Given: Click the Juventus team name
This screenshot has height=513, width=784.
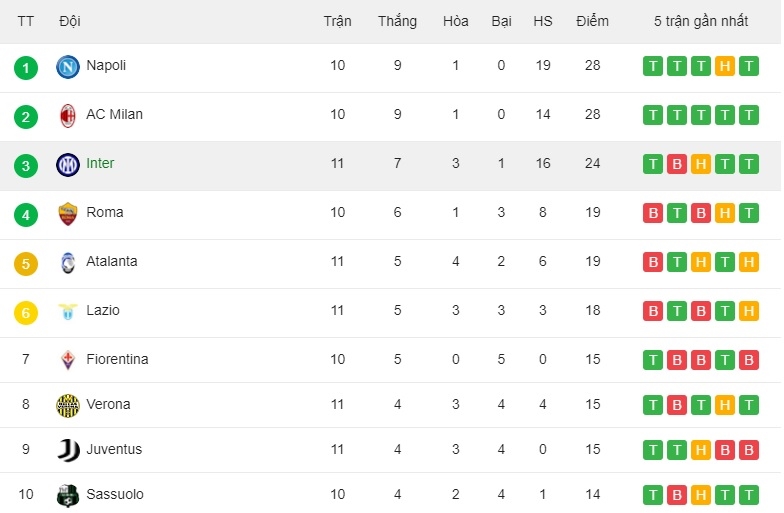Looking at the screenshot, I should tap(114, 450).
